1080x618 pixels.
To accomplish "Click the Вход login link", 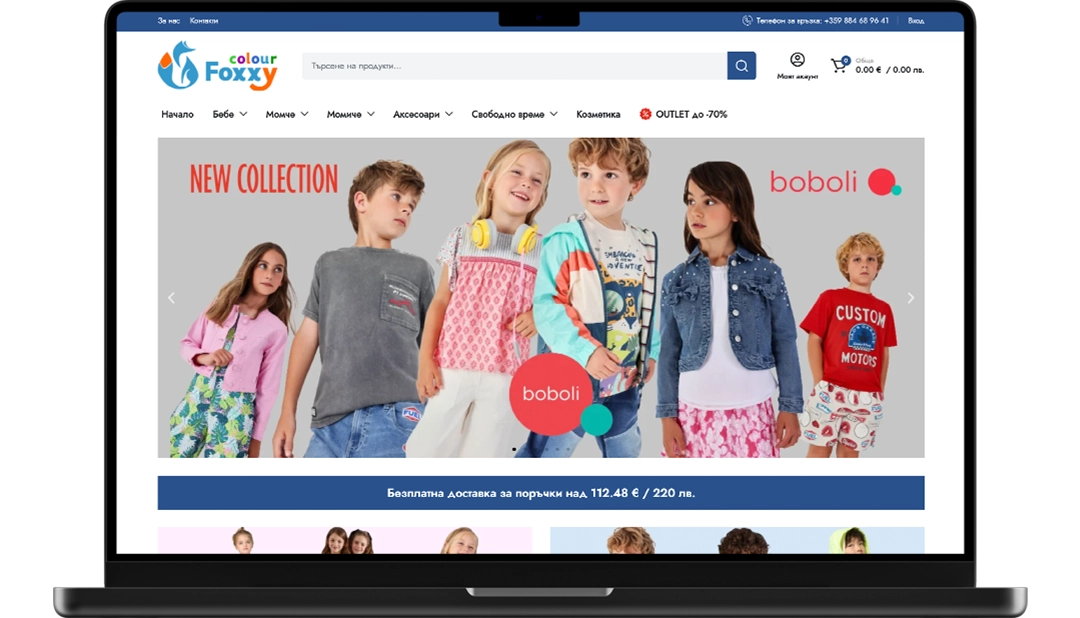I will tap(916, 21).
